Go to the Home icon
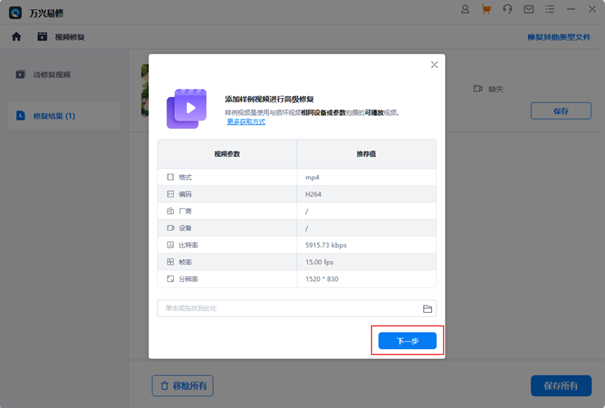Image resolution: width=605 pixels, height=408 pixels. click(16, 37)
